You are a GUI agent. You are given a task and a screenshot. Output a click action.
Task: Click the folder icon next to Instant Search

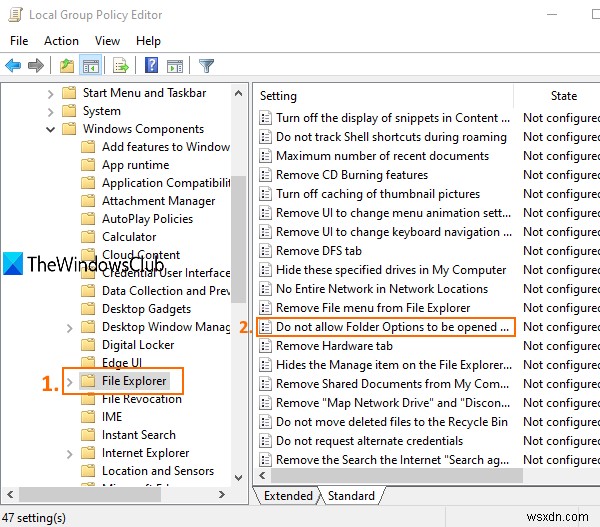88,434
